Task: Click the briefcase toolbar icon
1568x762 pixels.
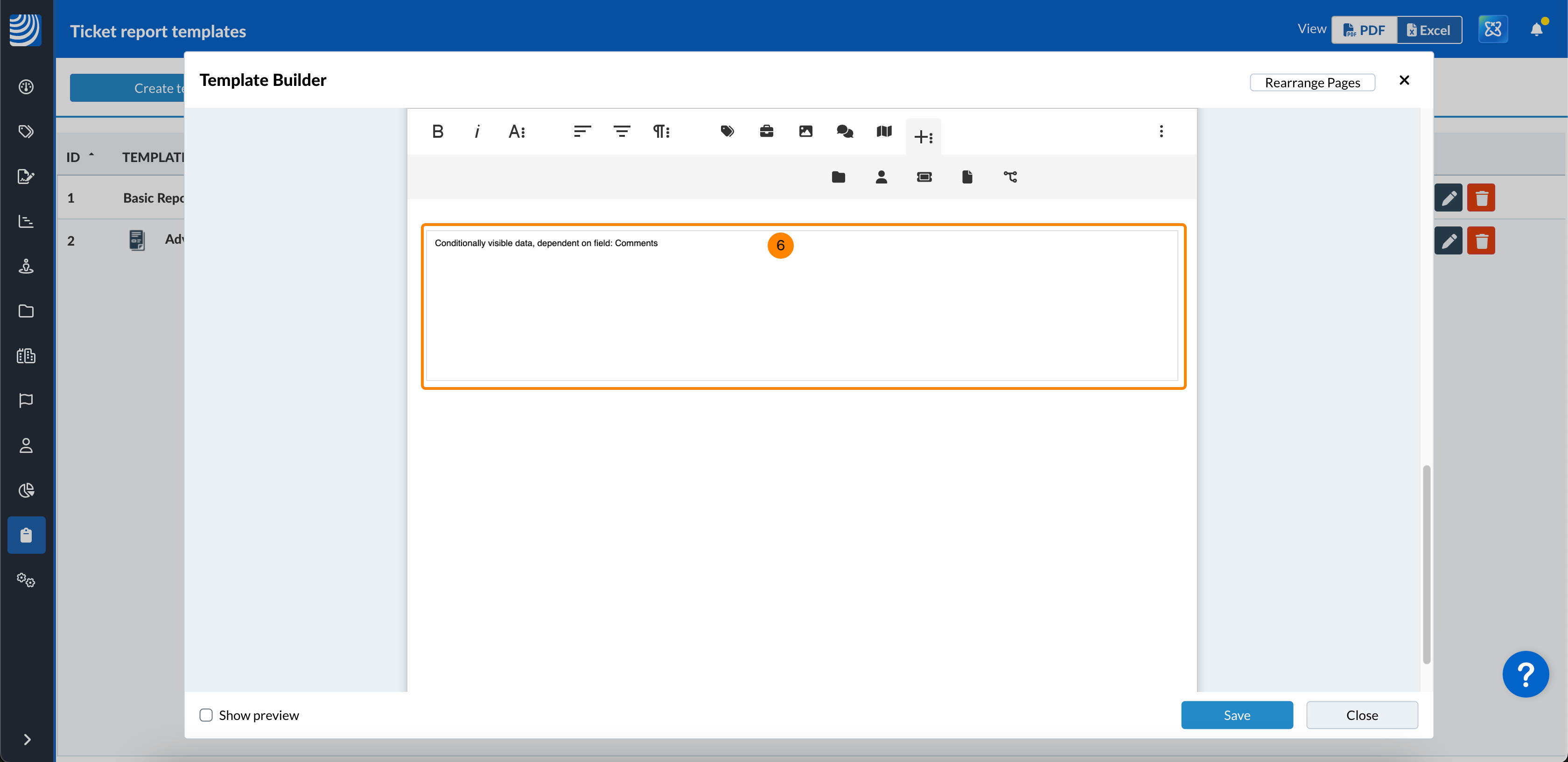Action: pos(766,132)
